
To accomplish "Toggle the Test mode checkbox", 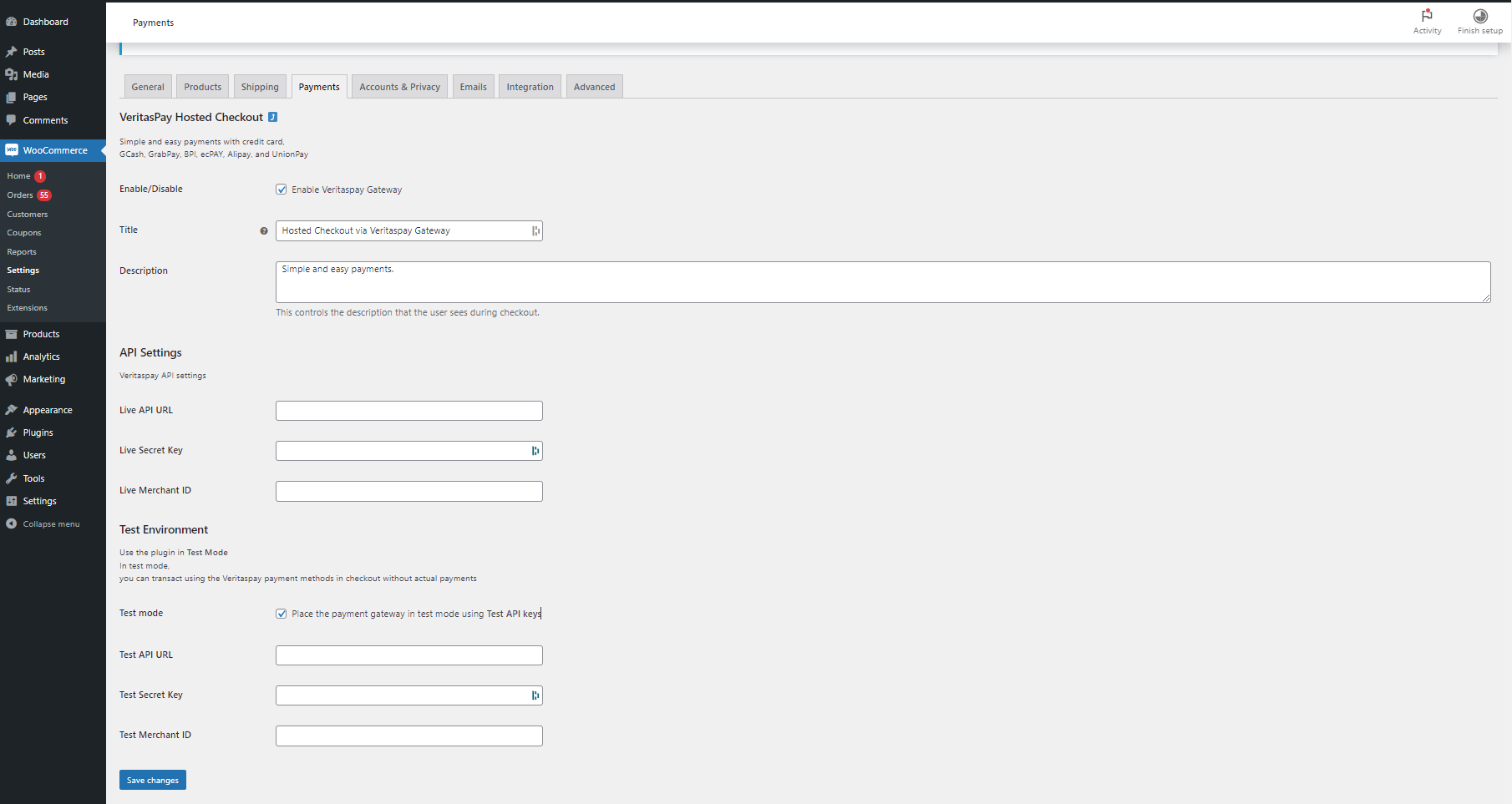I will [x=282, y=614].
